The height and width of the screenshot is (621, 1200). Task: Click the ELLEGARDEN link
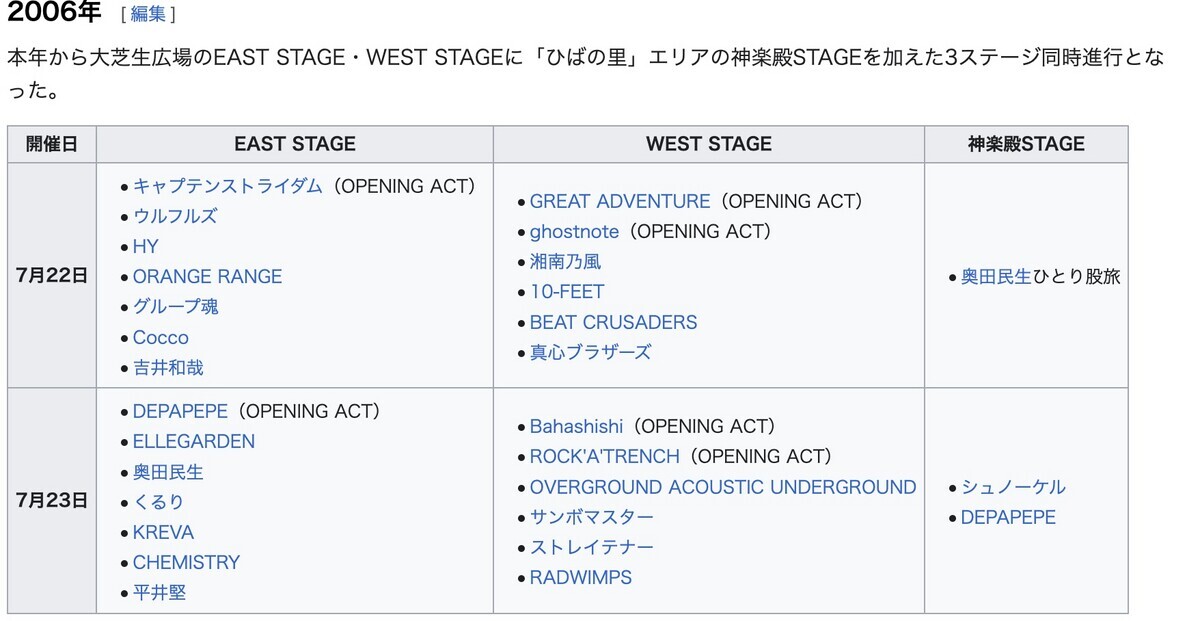coord(194,441)
